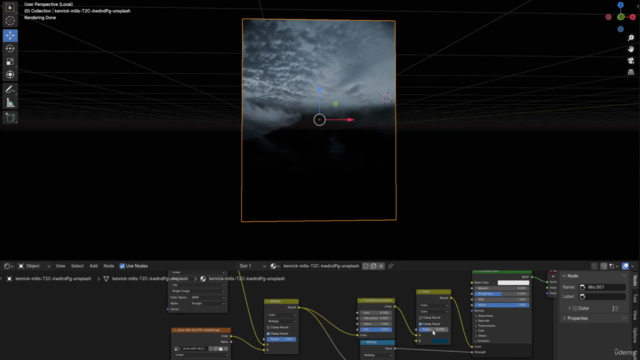640x360 pixels.
Task: Click the Multiply node header
Action: (281, 301)
